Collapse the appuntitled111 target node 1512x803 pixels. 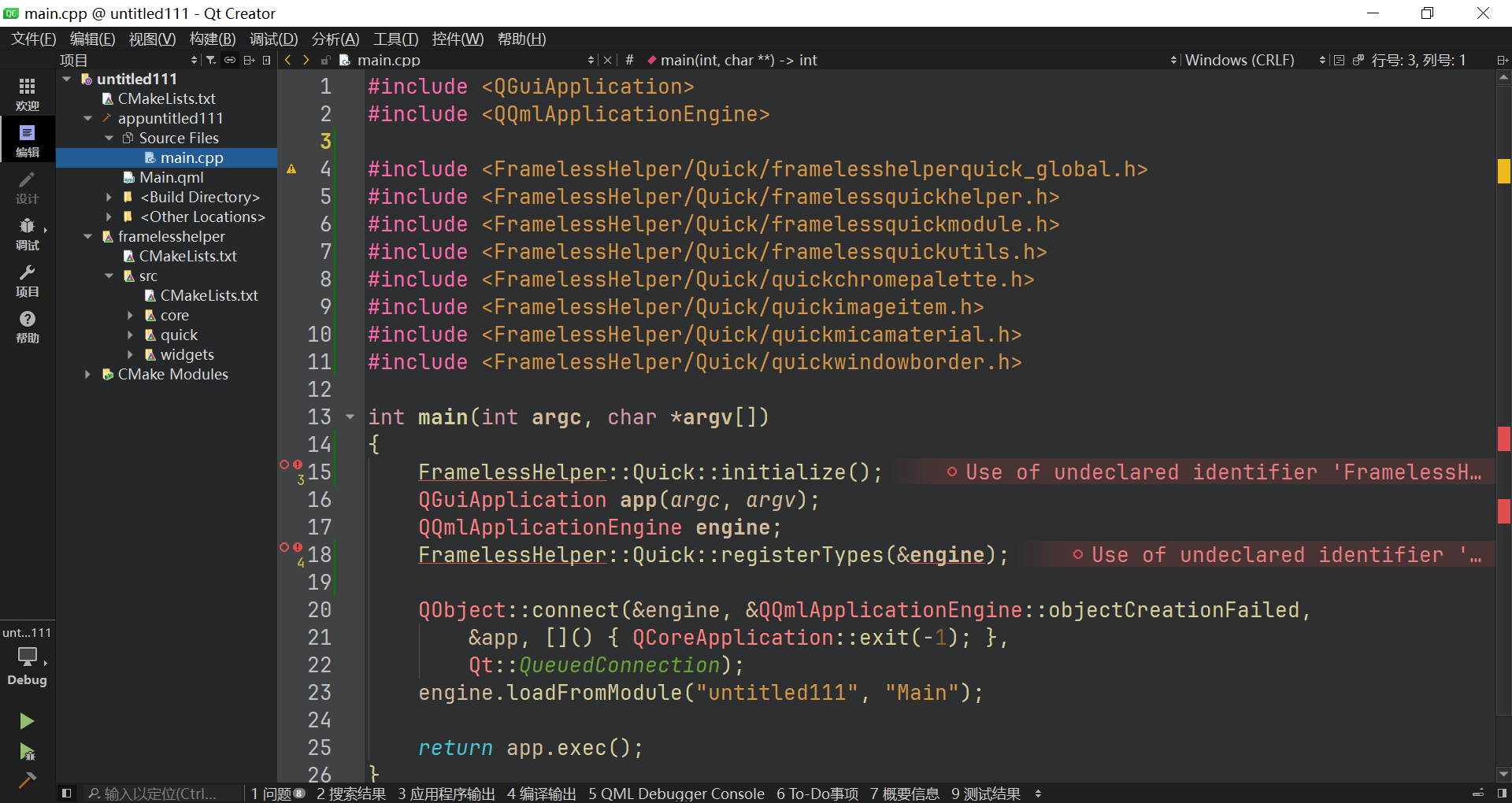tap(87, 118)
